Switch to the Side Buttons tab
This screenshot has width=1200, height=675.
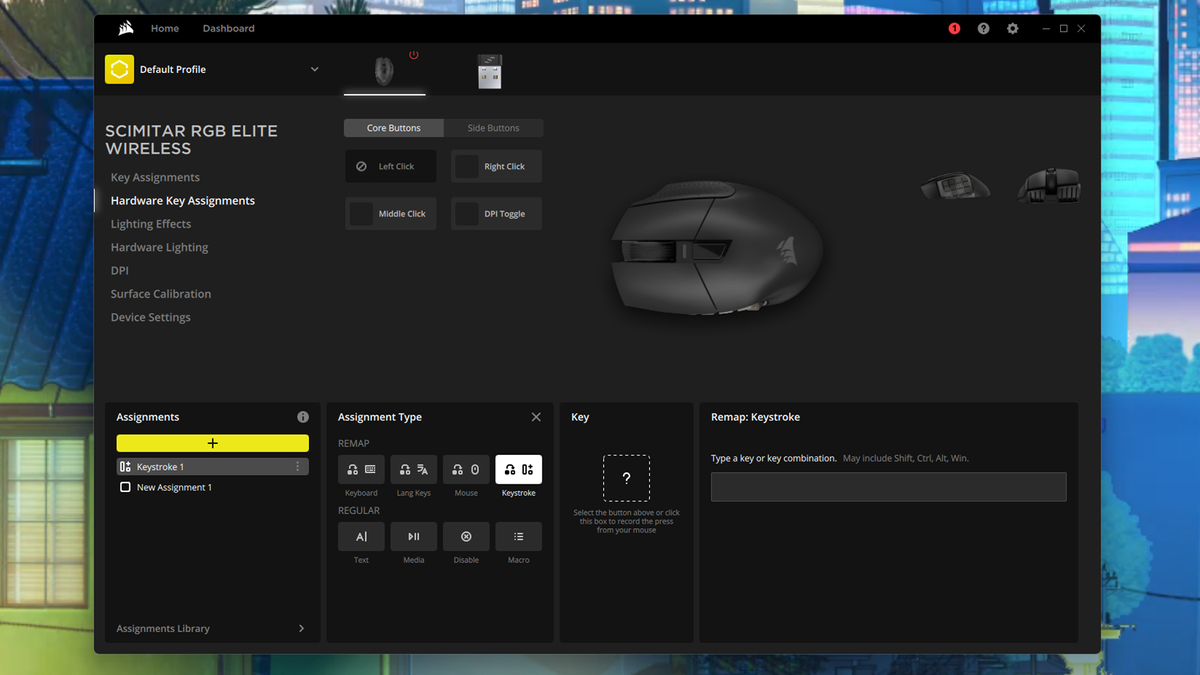pyautogui.click(x=494, y=128)
